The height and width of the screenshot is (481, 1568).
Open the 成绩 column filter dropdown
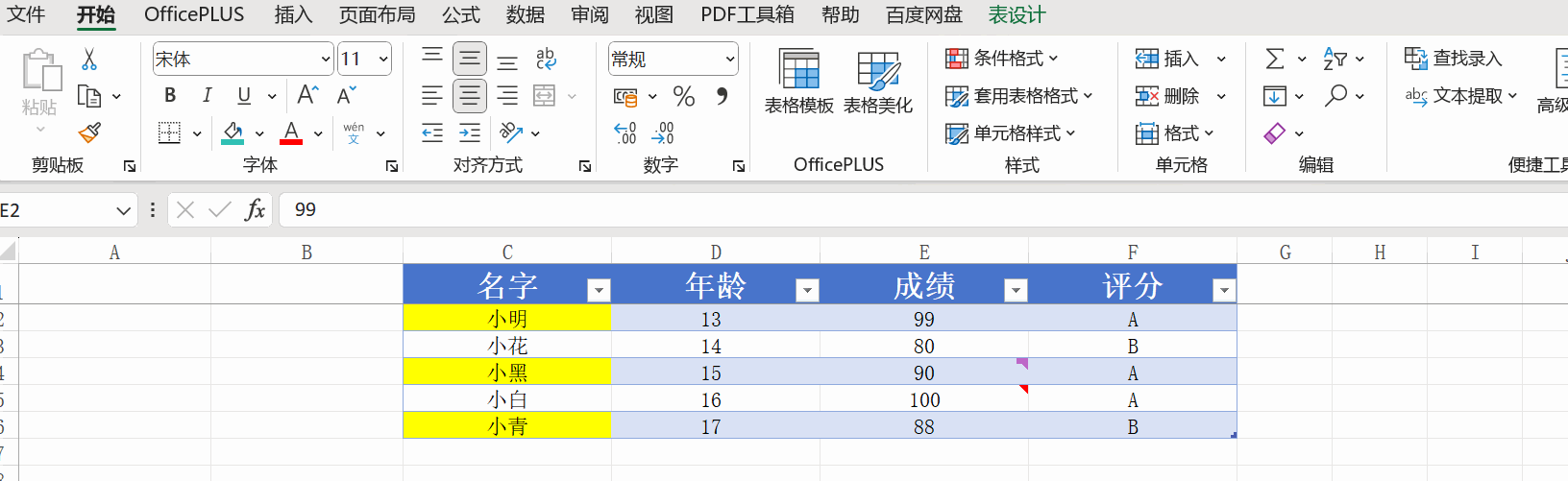point(1015,290)
